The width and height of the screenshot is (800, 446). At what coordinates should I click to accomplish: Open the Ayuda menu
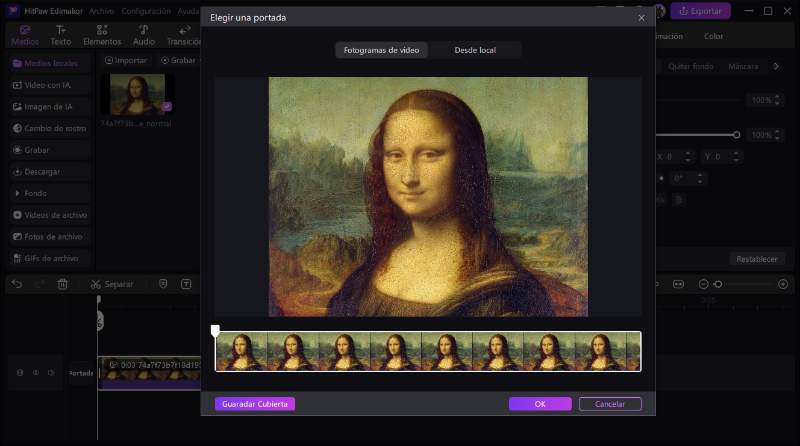pyautogui.click(x=188, y=11)
